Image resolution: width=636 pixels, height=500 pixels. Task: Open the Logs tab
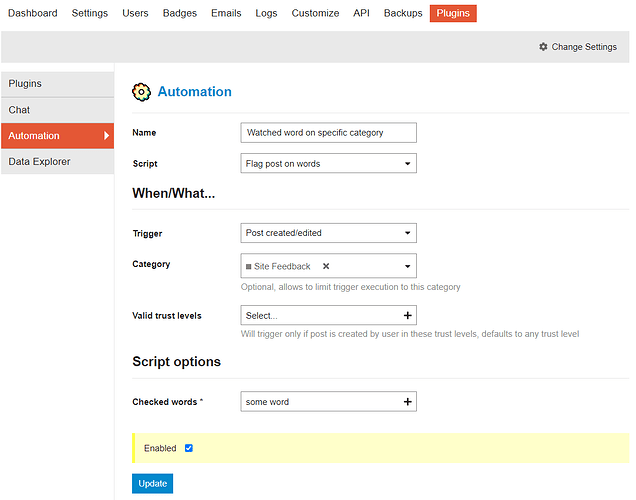[x=266, y=13]
